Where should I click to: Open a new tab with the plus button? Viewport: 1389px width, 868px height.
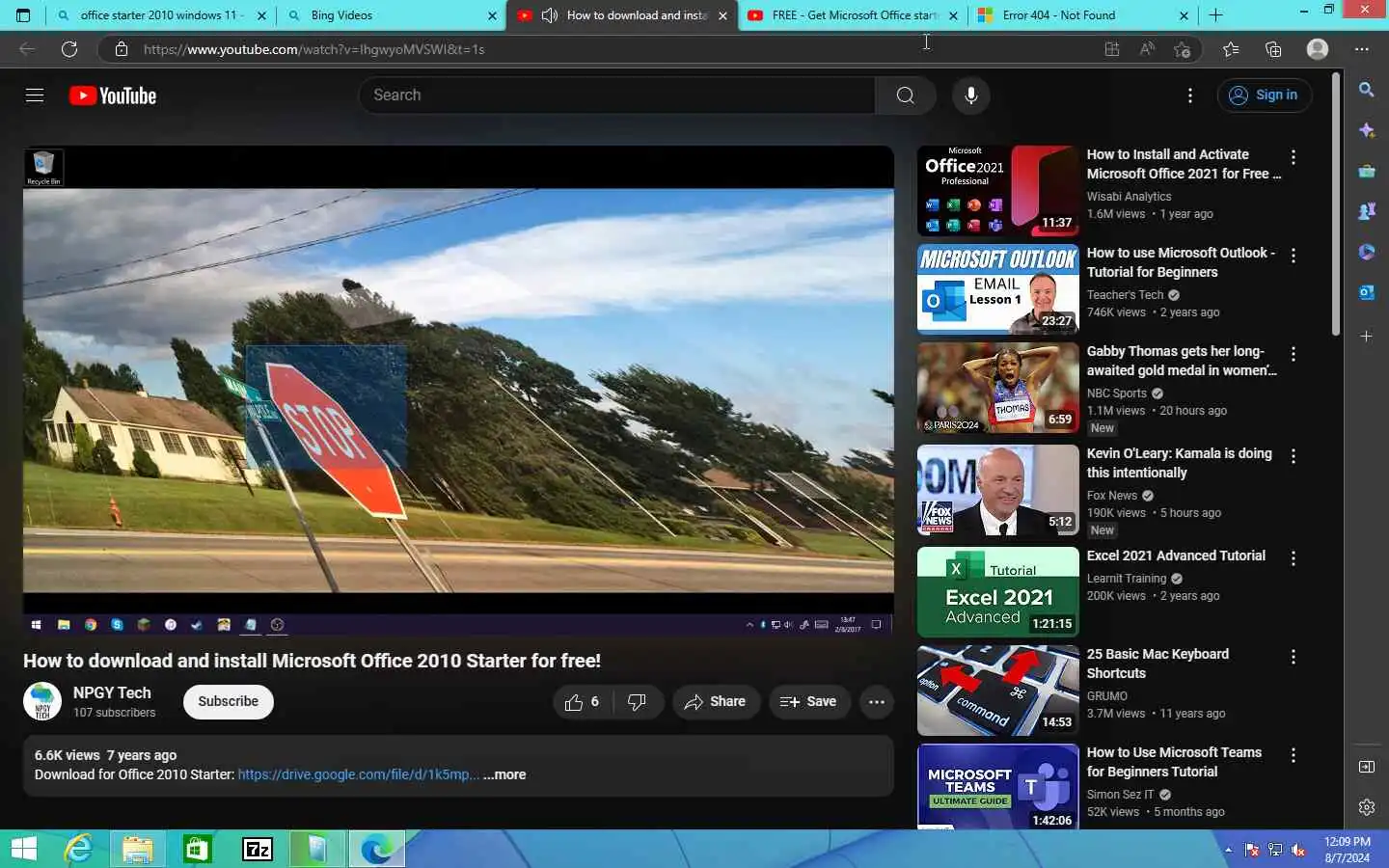tap(1216, 15)
